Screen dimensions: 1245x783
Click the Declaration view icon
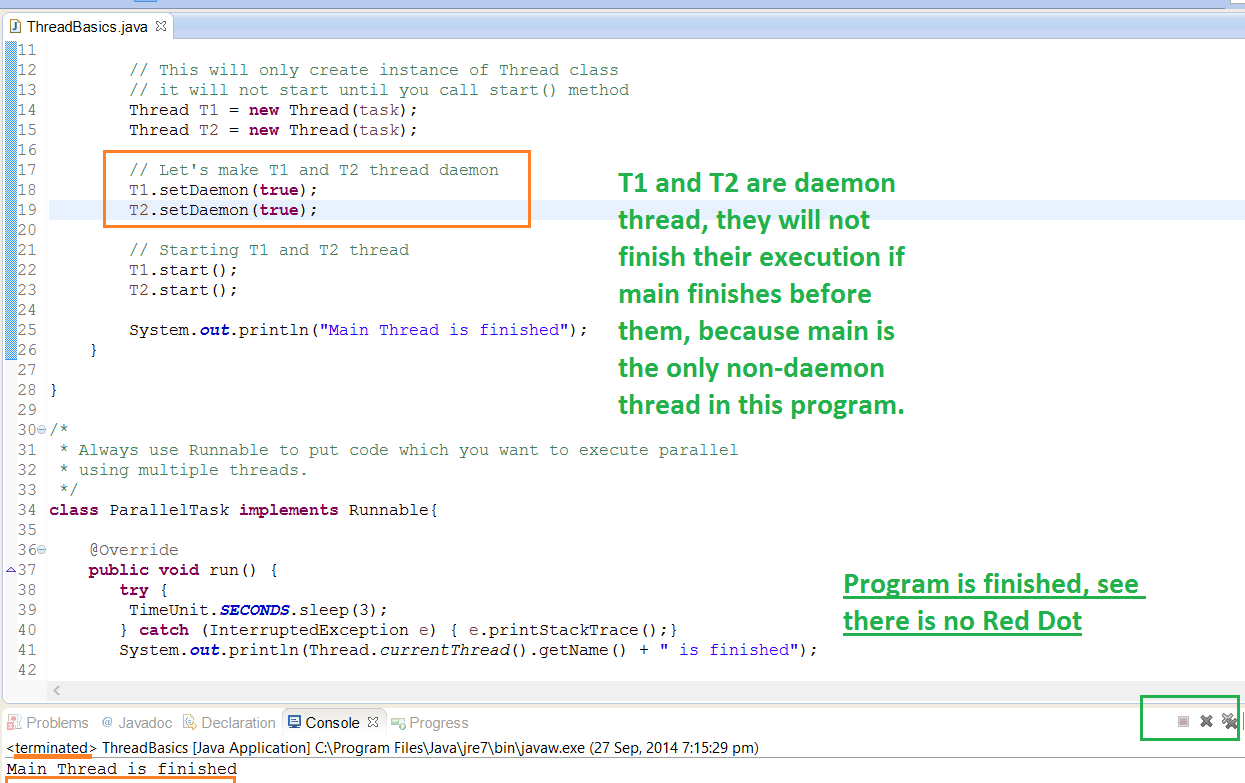click(x=188, y=722)
